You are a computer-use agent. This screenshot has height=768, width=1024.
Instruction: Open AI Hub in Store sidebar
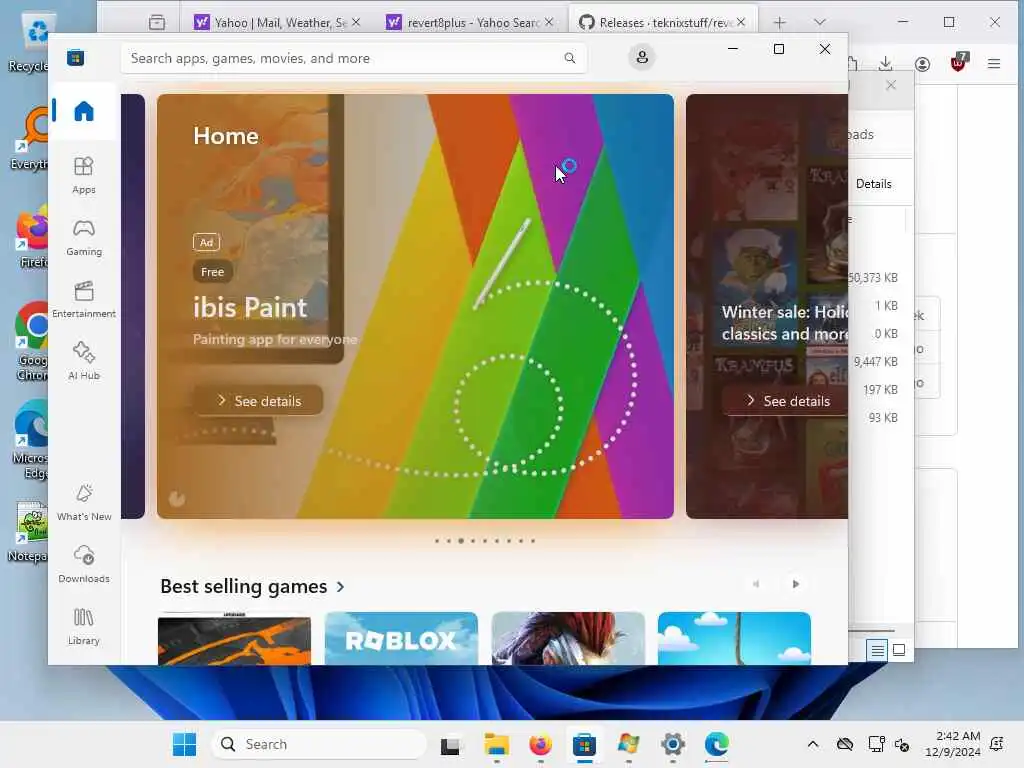tap(84, 361)
